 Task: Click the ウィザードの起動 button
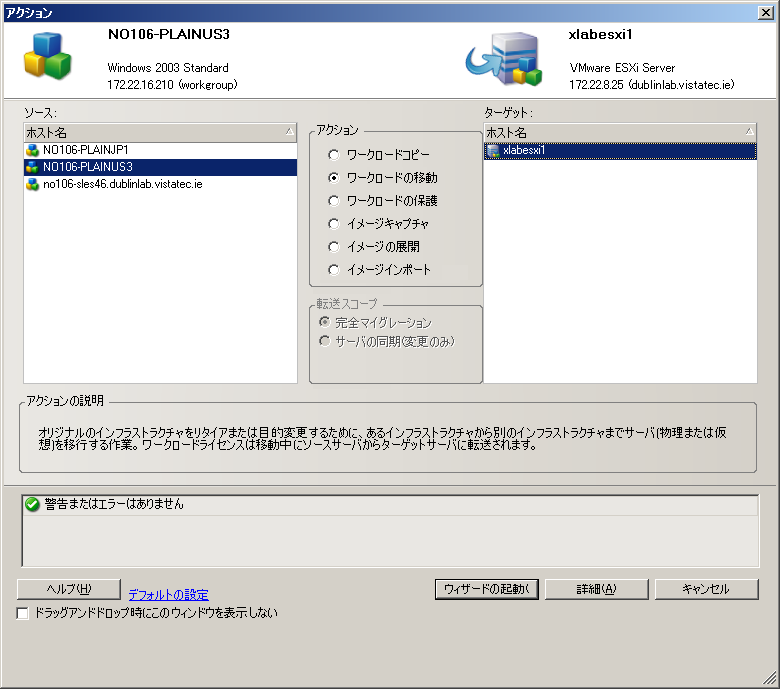pos(487,590)
